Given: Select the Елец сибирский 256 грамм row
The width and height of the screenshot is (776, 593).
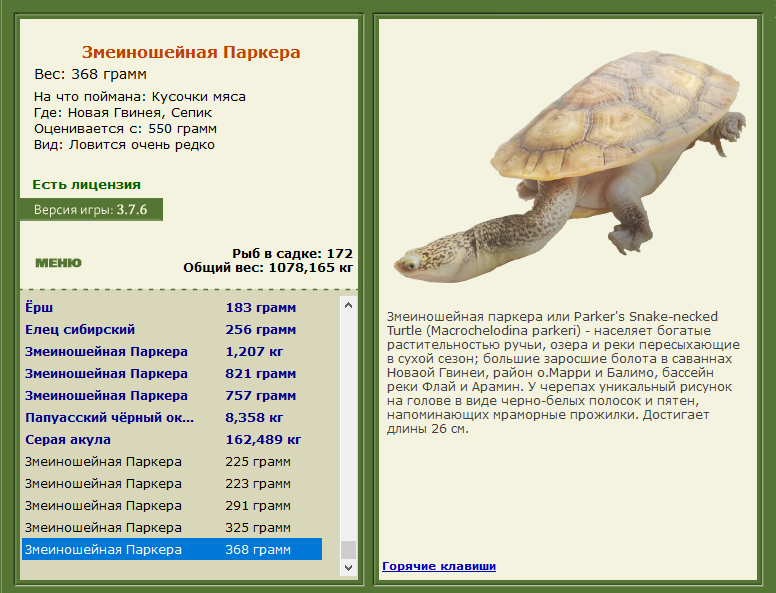Looking at the screenshot, I should click(172, 330).
